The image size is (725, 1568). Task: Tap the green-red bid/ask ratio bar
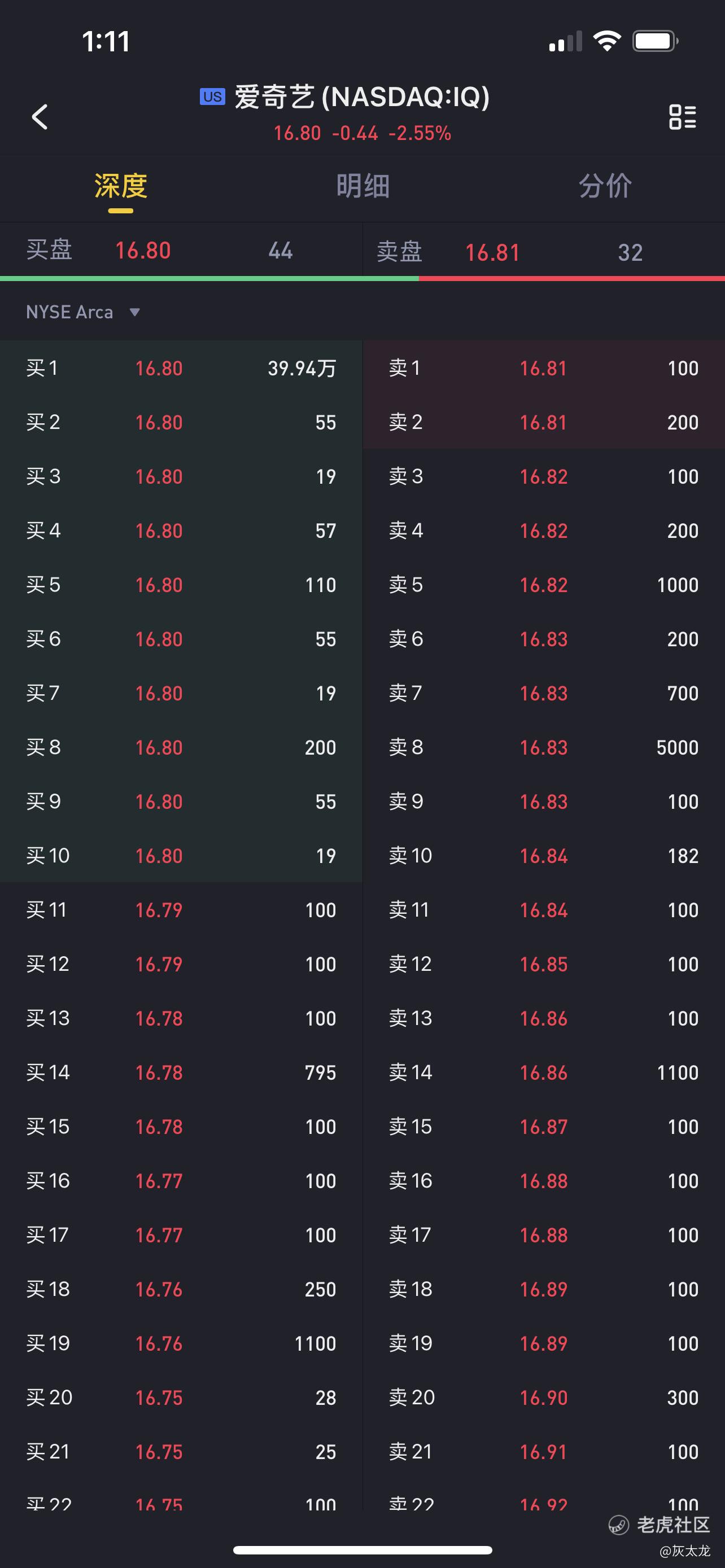362,279
